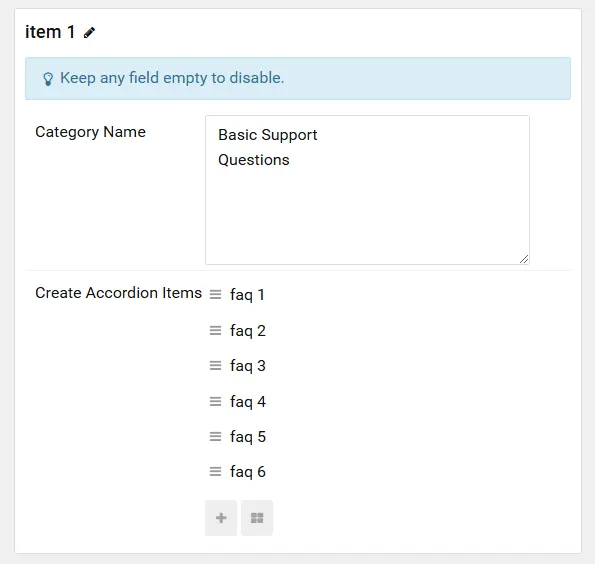Click the drag handle icon for faq 5

[215, 437]
